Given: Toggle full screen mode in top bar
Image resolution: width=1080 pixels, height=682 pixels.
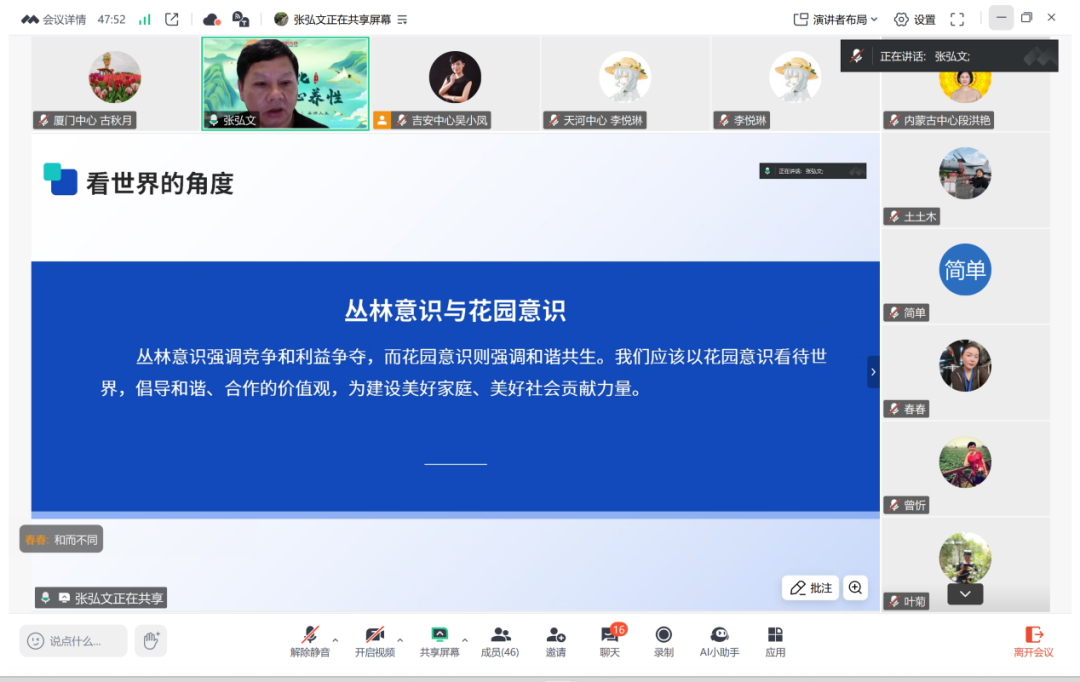Looking at the screenshot, I should [x=957, y=19].
